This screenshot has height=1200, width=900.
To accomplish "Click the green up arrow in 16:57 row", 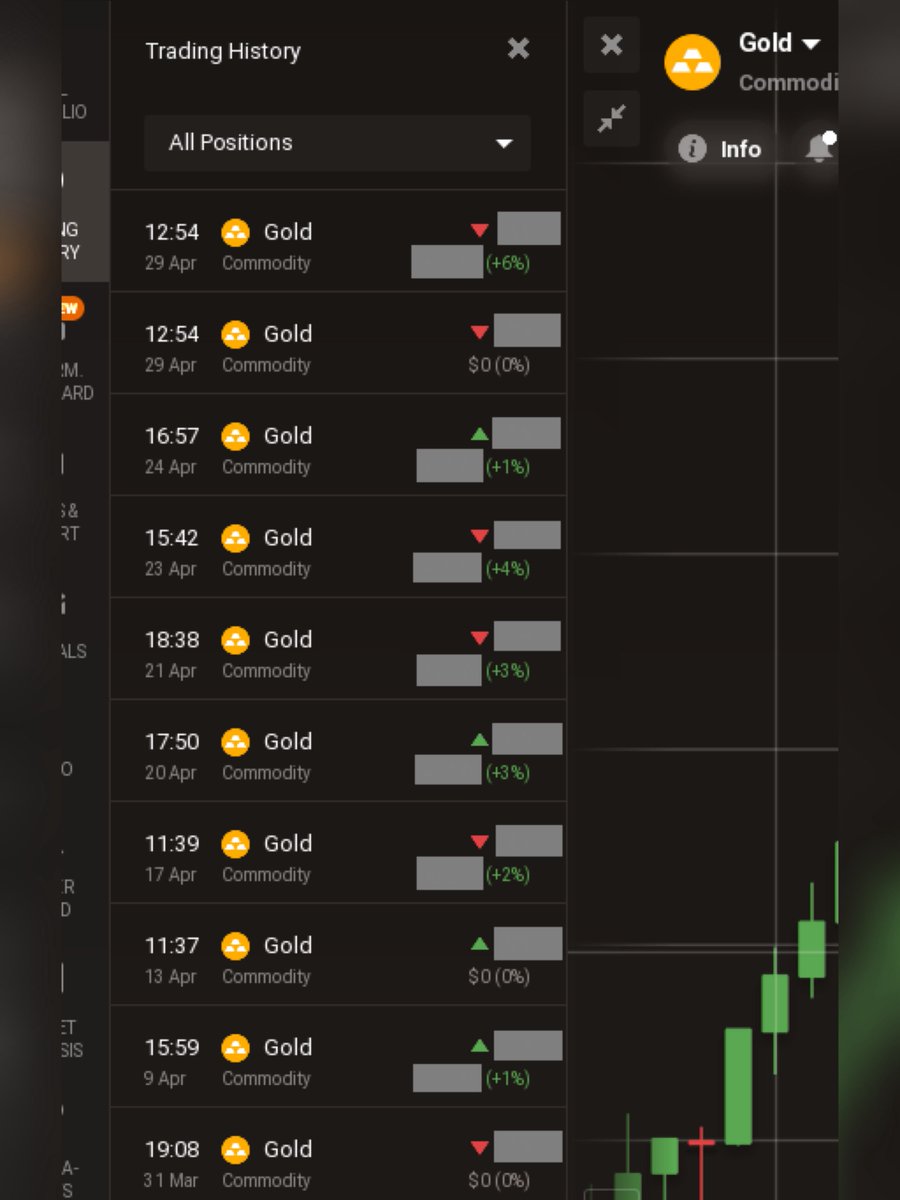I will (x=479, y=435).
